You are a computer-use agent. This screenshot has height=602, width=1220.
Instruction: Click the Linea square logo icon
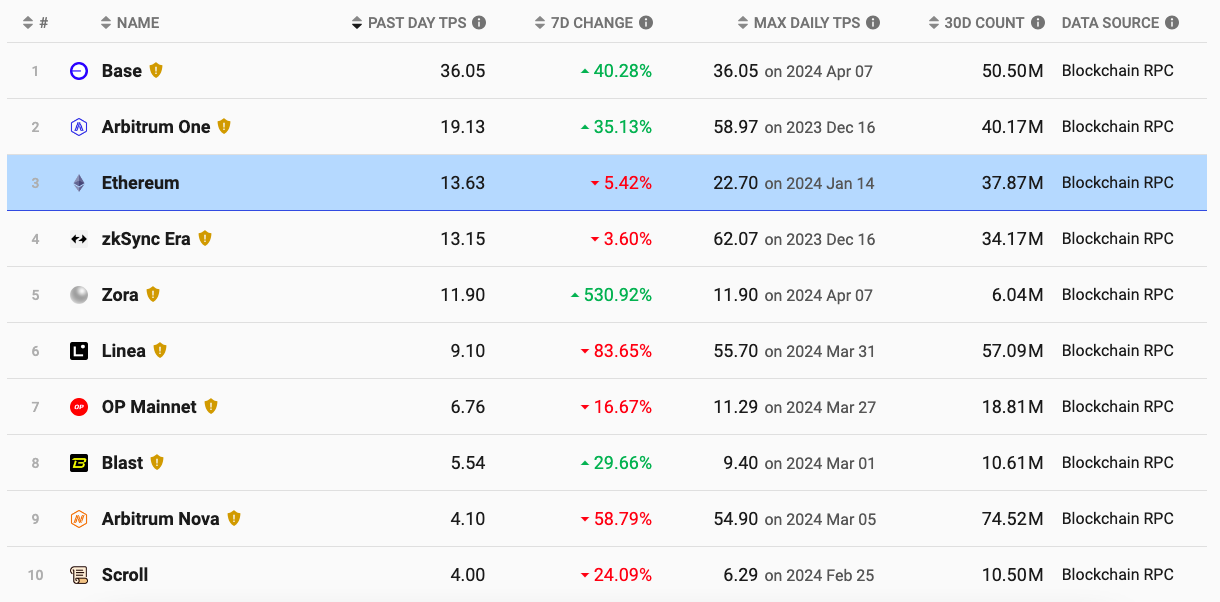coord(79,351)
